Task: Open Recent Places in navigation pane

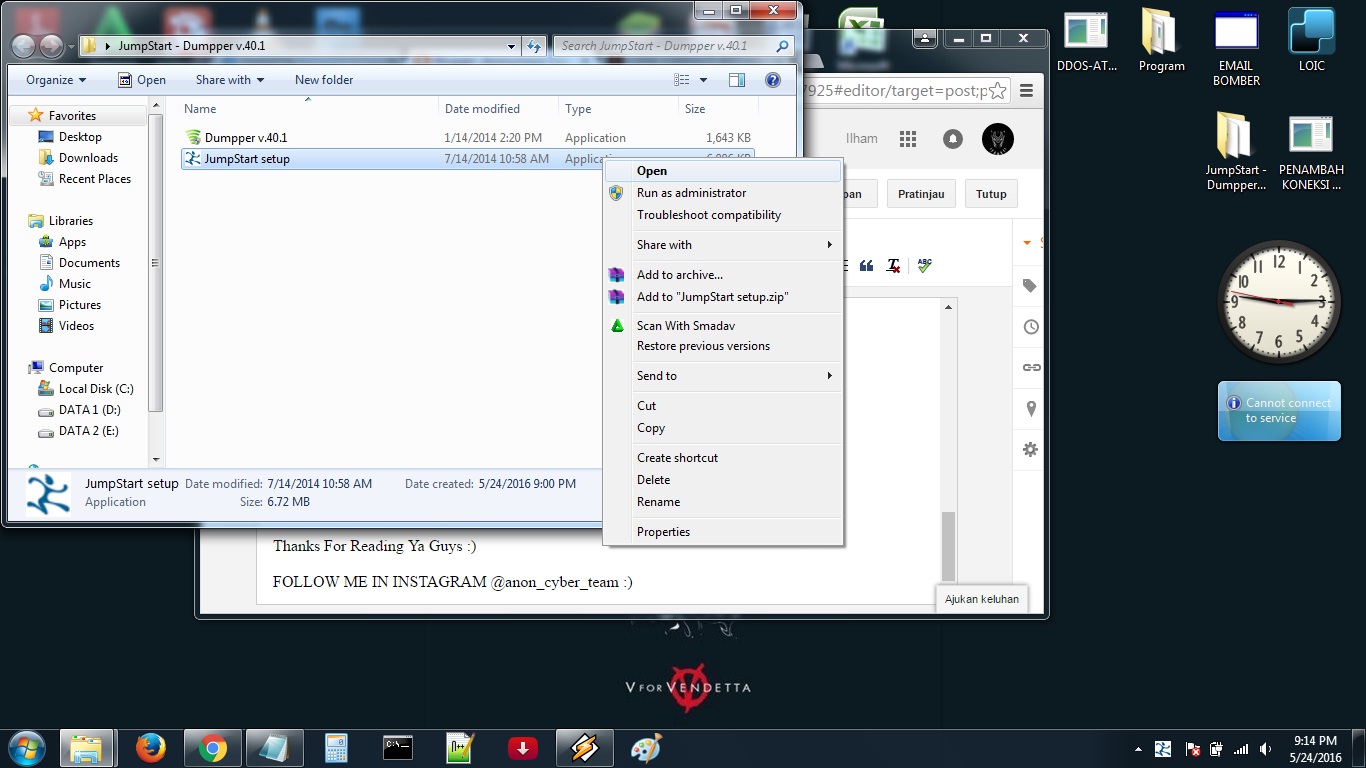Action: click(95, 179)
